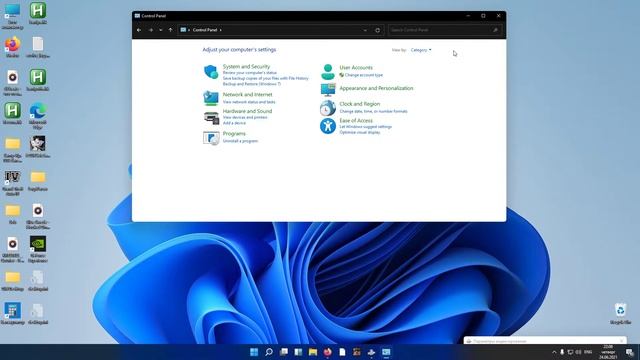Open System and Security link

click(x=246, y=66)
